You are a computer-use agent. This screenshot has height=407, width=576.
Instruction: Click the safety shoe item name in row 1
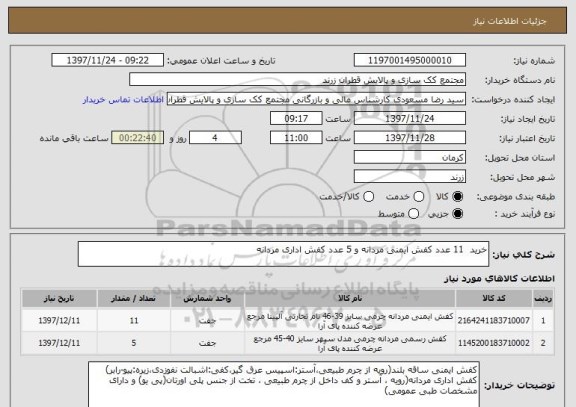350,321
